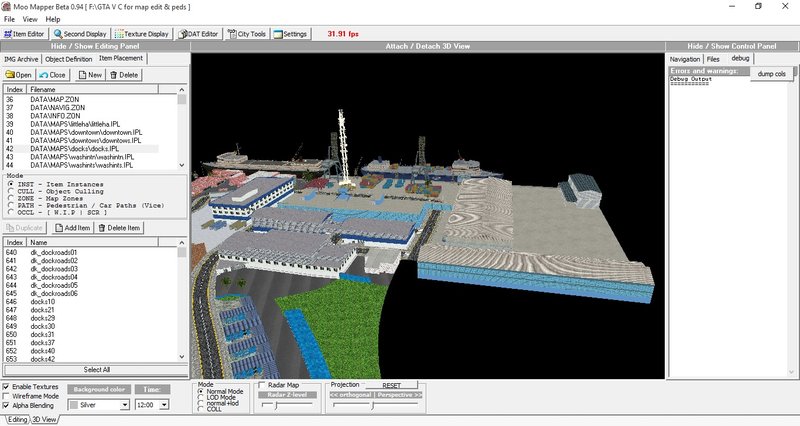Click item list scroll-up arrow
Viewport: 800px width, 426px height.
182,242
